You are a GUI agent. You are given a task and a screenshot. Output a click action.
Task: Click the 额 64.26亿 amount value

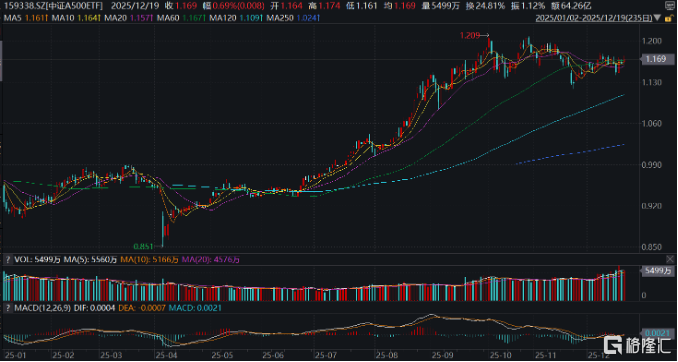click(x=571, y=6)
